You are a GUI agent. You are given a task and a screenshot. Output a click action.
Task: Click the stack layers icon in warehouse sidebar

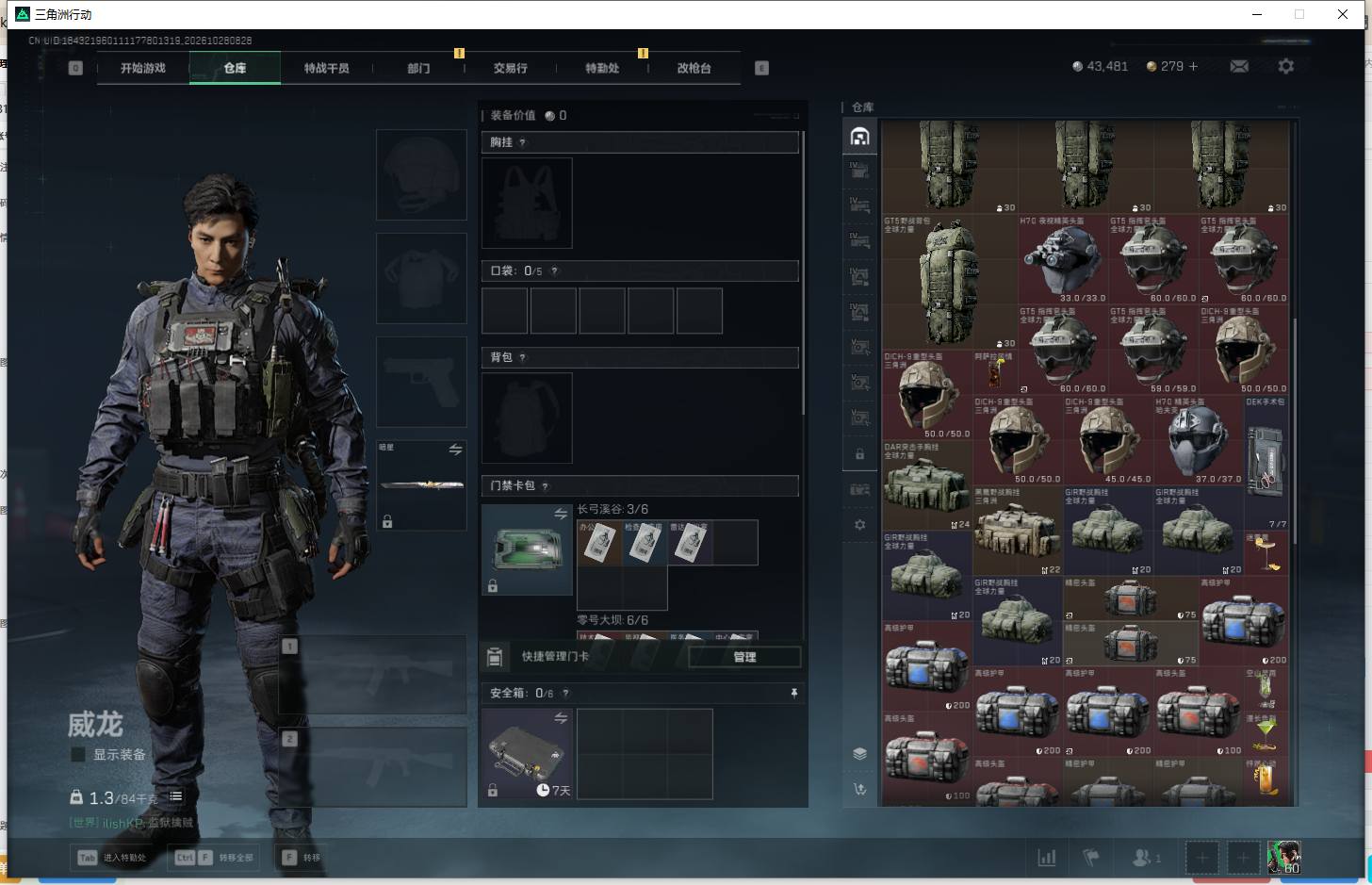click(859, 753)
